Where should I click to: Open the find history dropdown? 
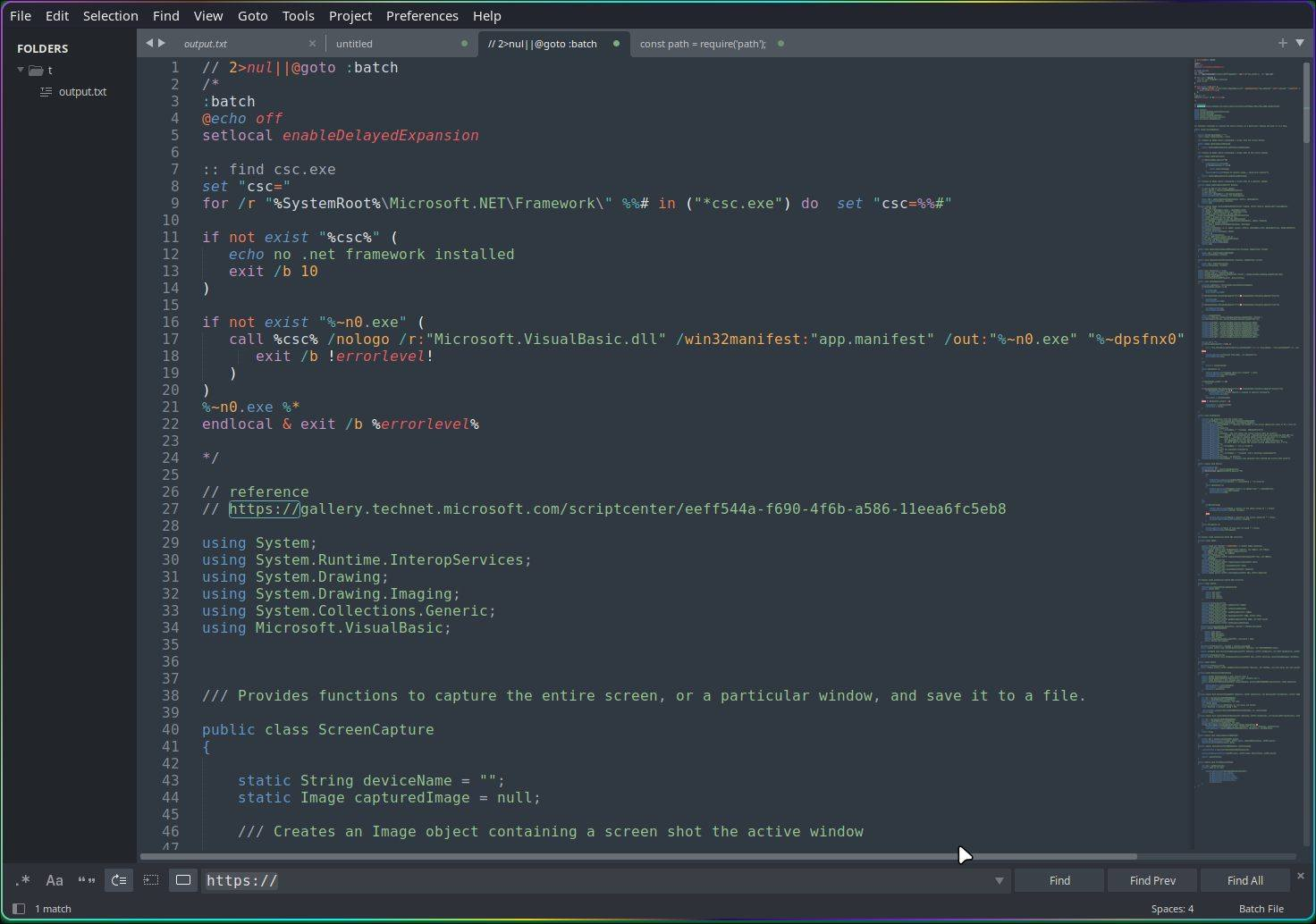1000,881
